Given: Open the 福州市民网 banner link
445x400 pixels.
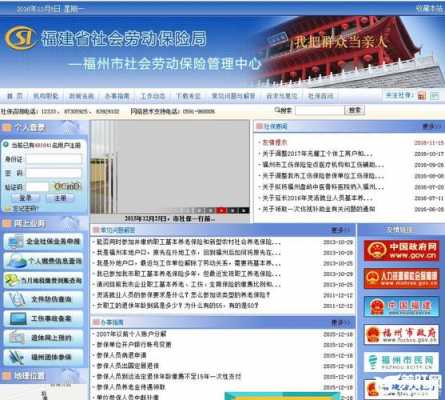Looking at the screenshot, I should coord(401,362).
